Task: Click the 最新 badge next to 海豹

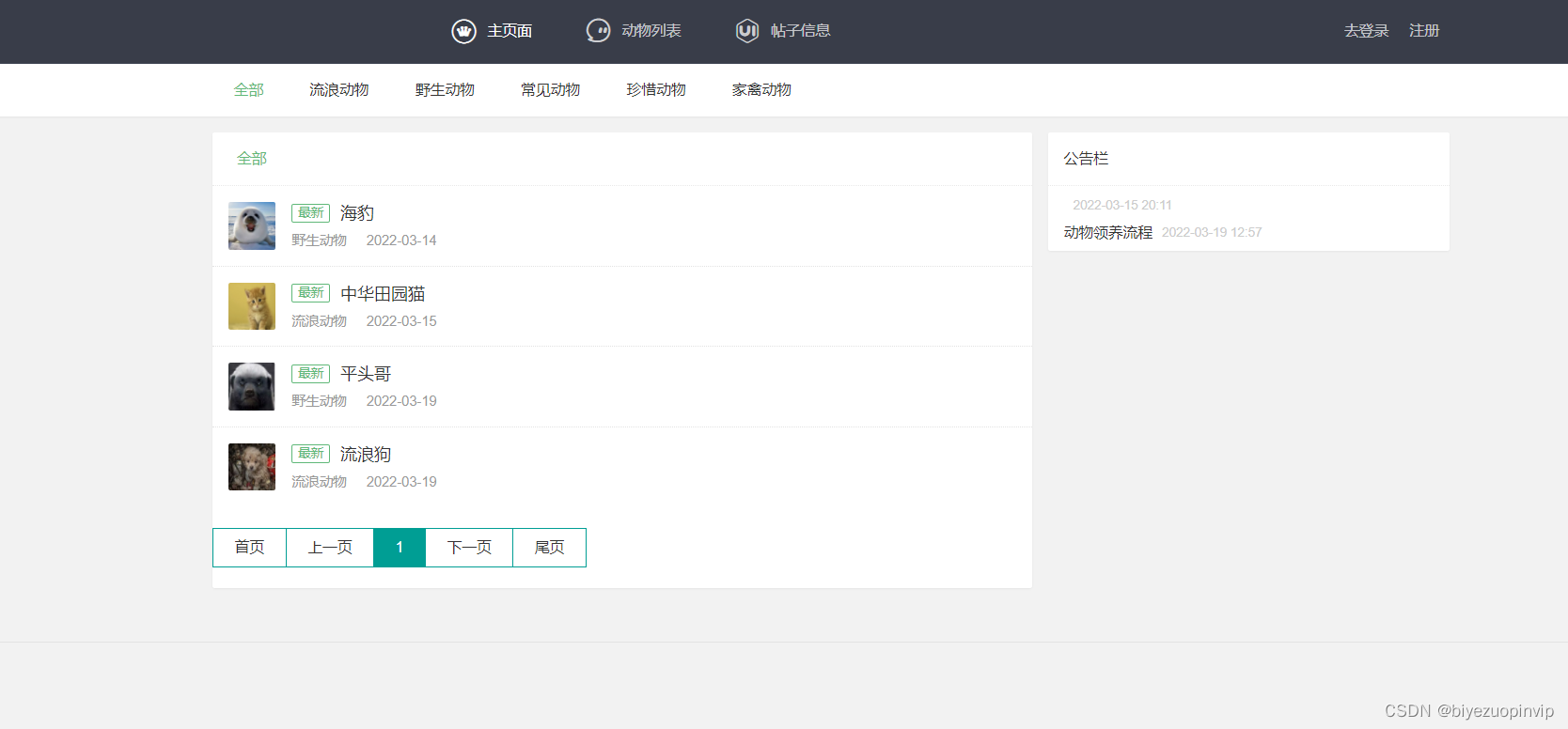Action: [x=310, y=213]
